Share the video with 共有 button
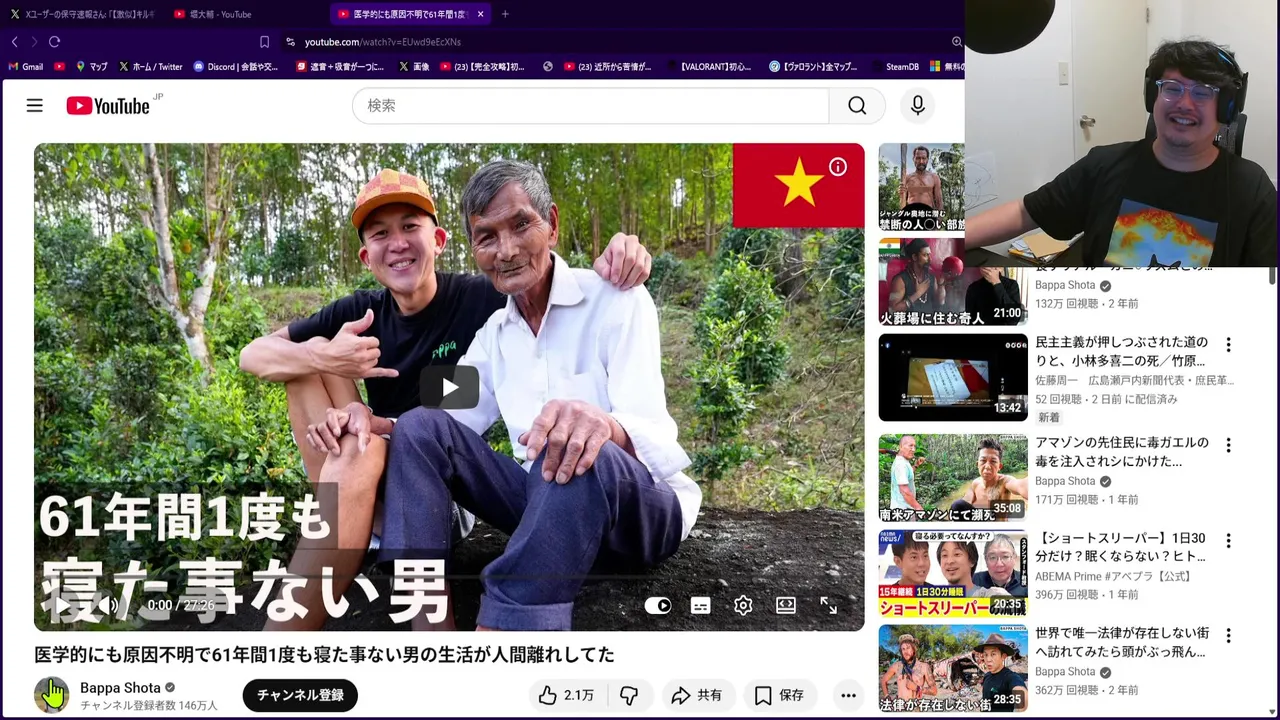Screen dimensions: 1280x720 coord(697,695)
